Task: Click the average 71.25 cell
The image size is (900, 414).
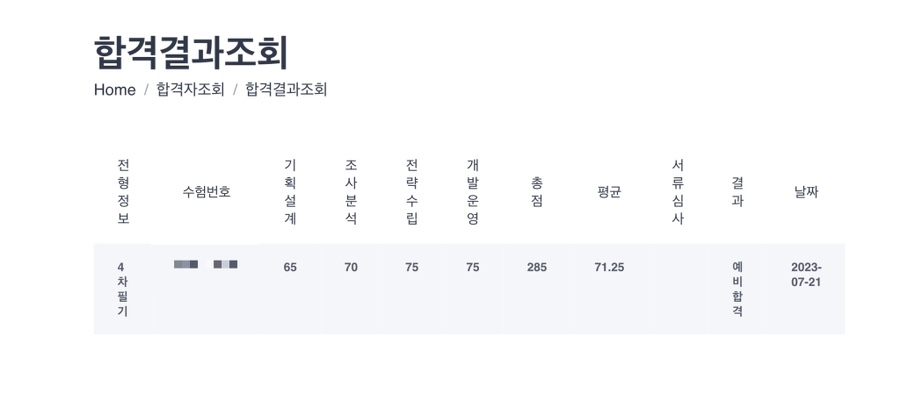Action: pyautogui.click(x=609, y=267)
